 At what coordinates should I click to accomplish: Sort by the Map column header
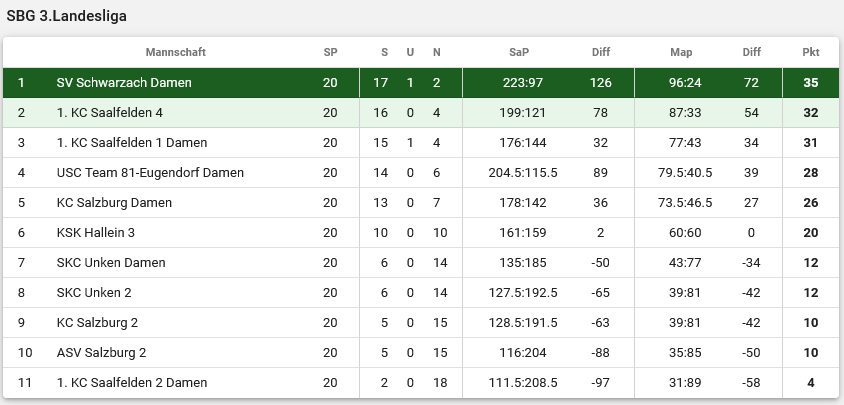(681, 52)
